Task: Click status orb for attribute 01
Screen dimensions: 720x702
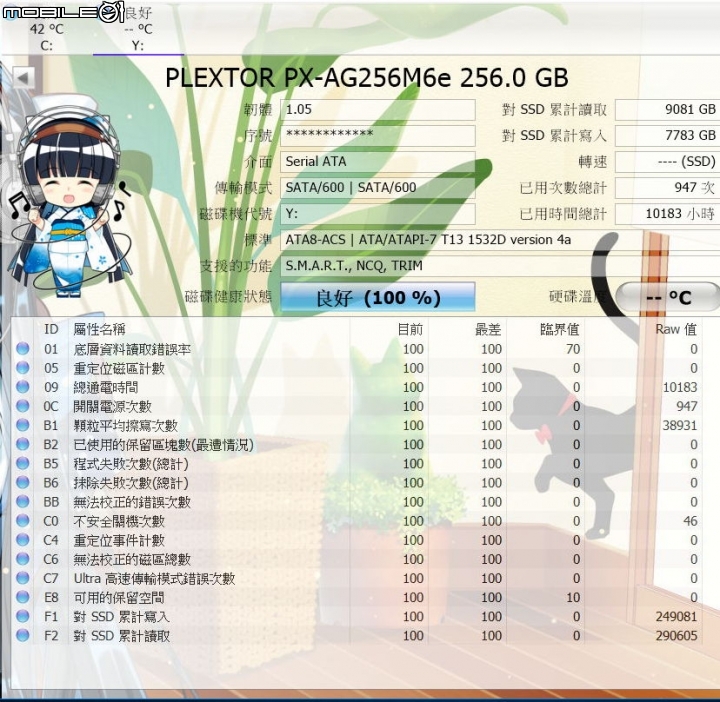Action: pyautogui.click(x=22, y=348)
